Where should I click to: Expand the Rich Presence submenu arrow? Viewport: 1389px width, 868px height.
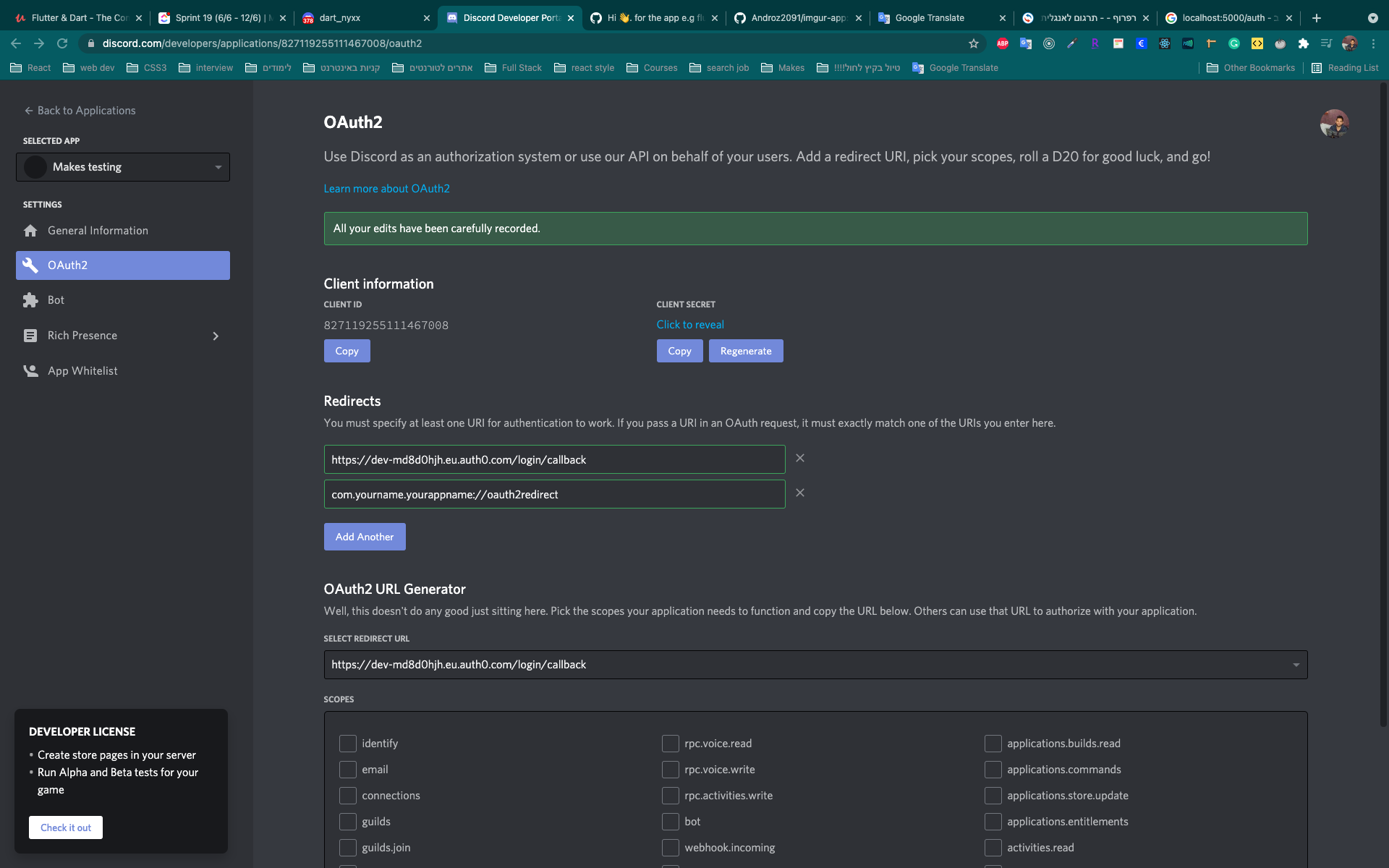[x=216, y=336]
